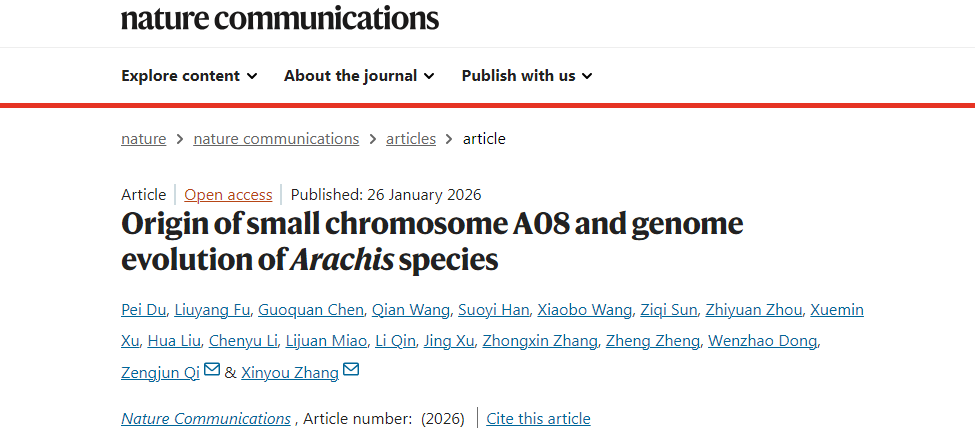Navigate to articles breadcrumb
This screenshot has width=975, height=438.
(x=411, y=139)
